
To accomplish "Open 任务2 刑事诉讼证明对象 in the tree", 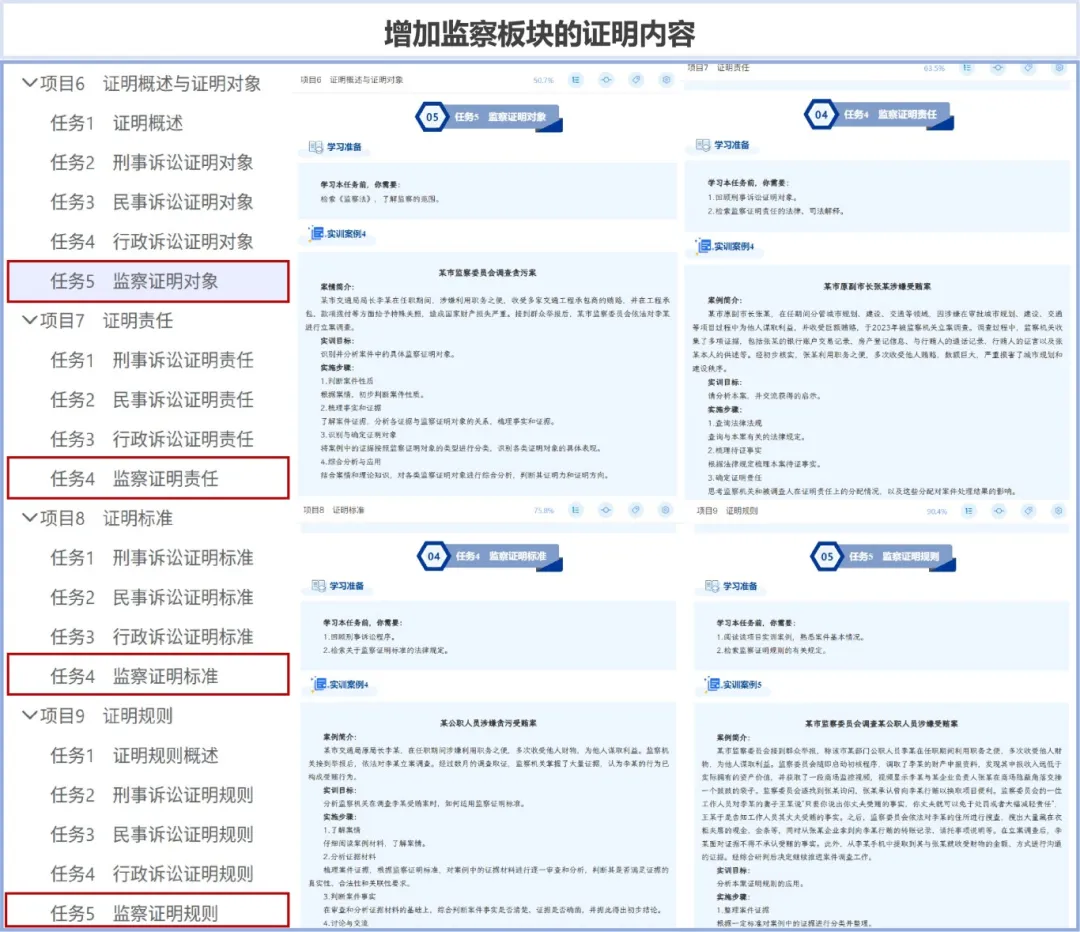I will click(x=152, y=163).
